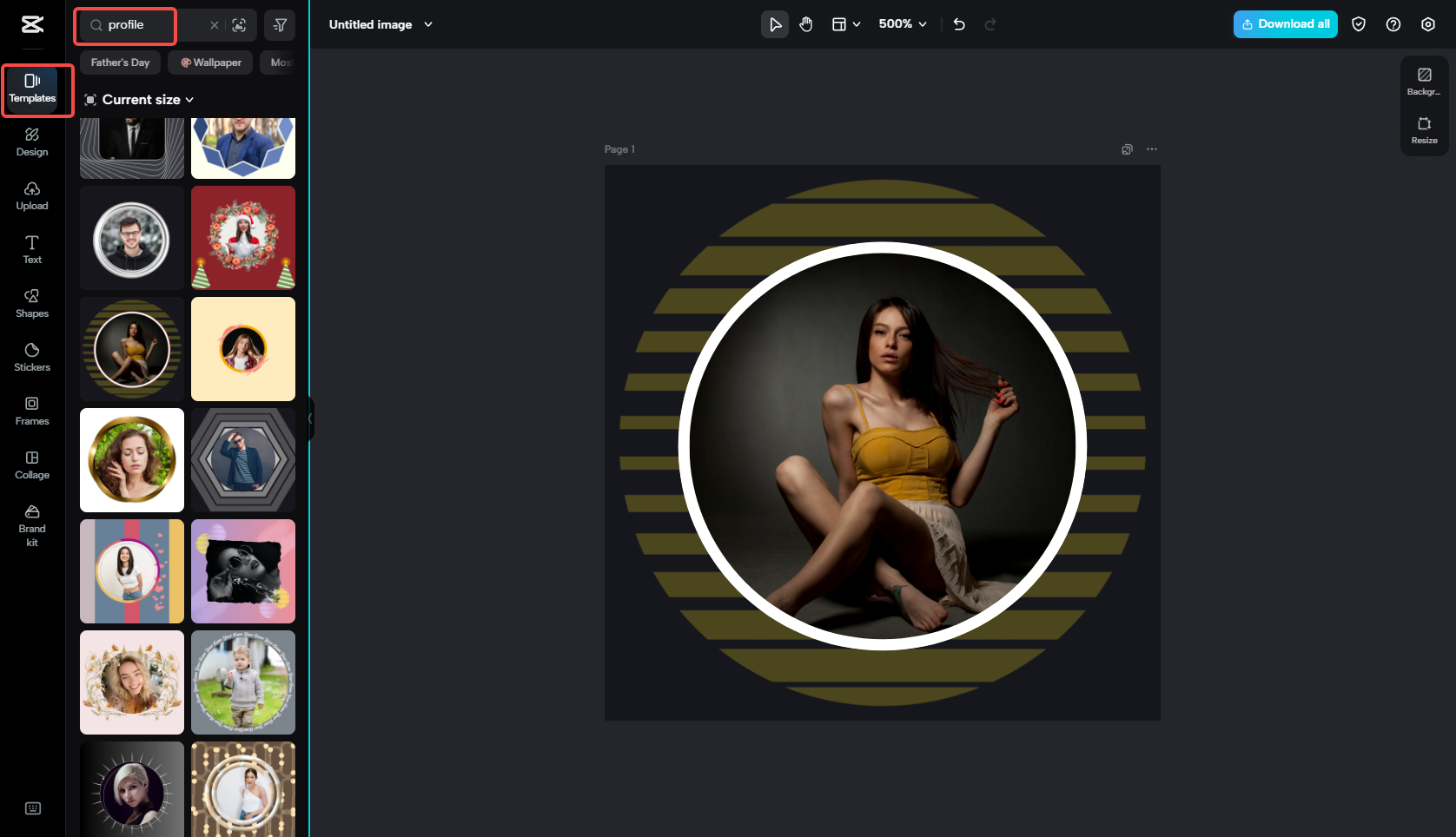Click the Resize button on the right panel

pos(1424,132)
